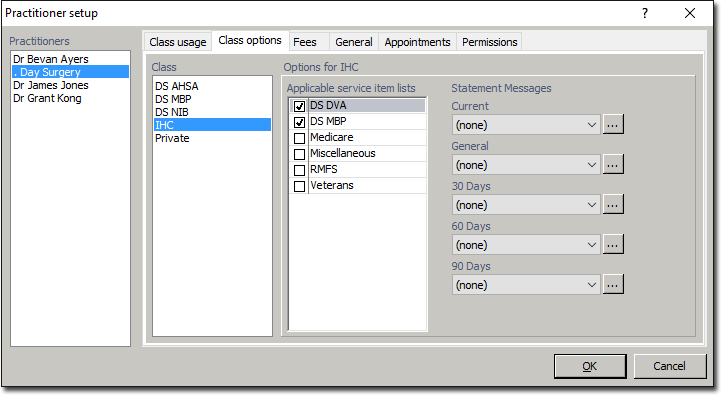The image size is (721, 395).
Task: Choose the DS NIB class
Action: point(212,112)
